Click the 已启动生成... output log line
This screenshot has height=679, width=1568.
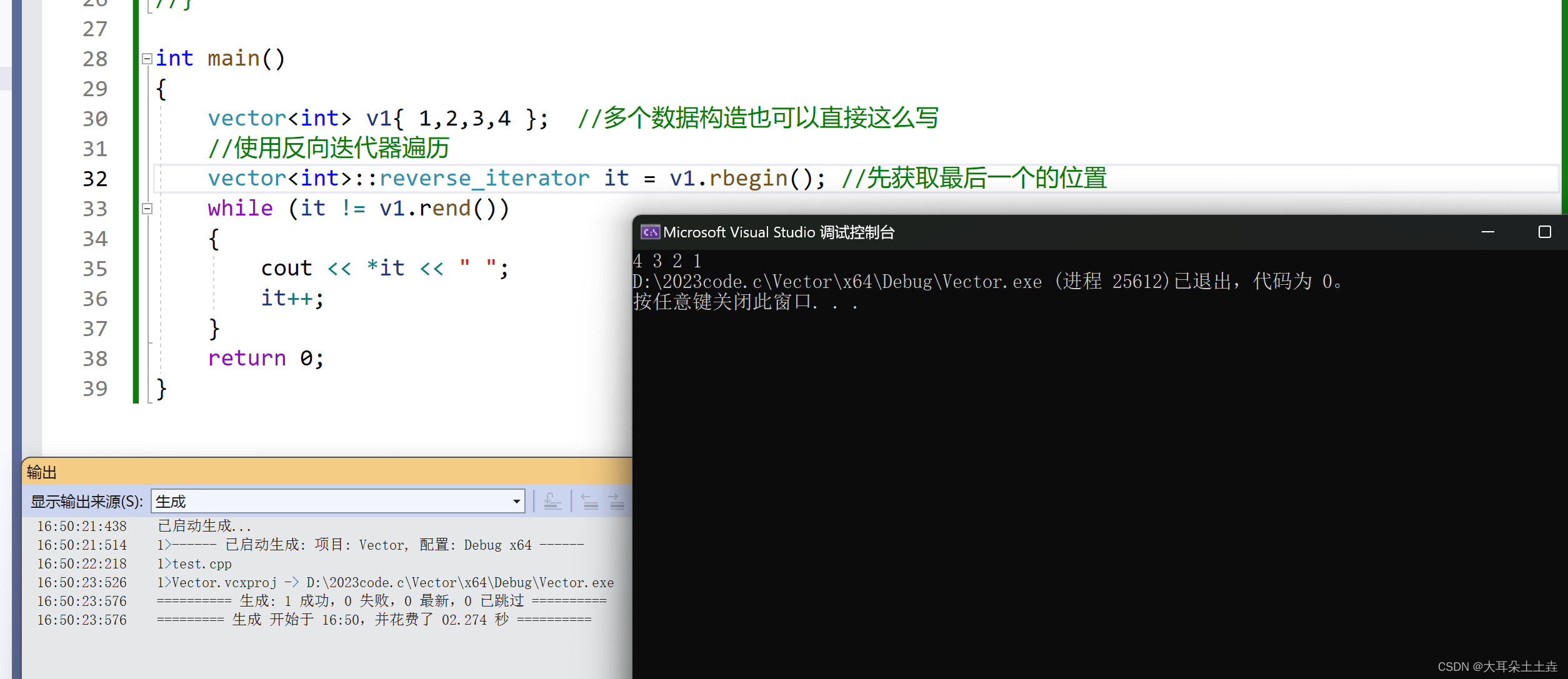coord(204,526)
